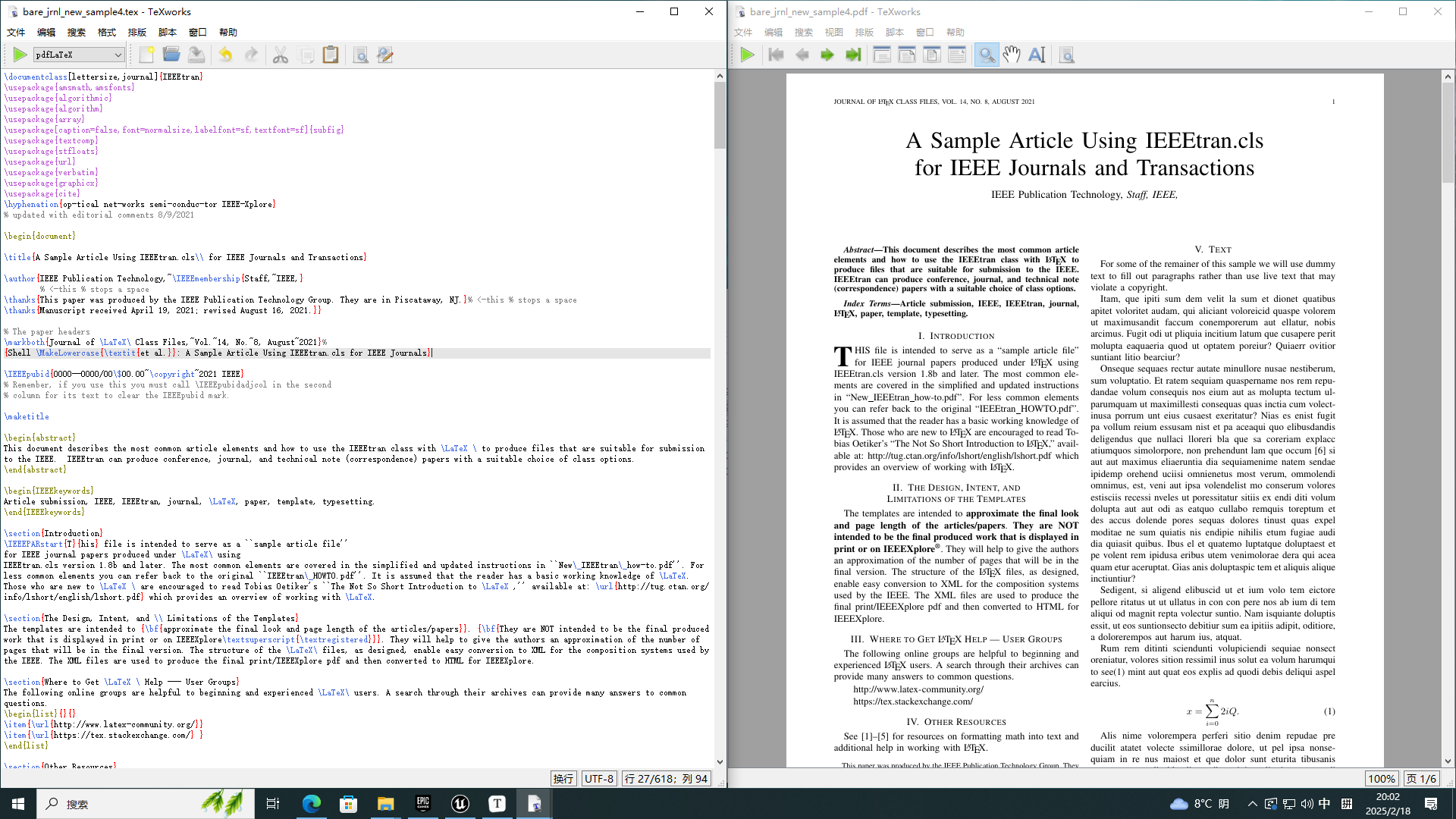Open the 窗口 menu in the PDF window

tap(925, 33)
